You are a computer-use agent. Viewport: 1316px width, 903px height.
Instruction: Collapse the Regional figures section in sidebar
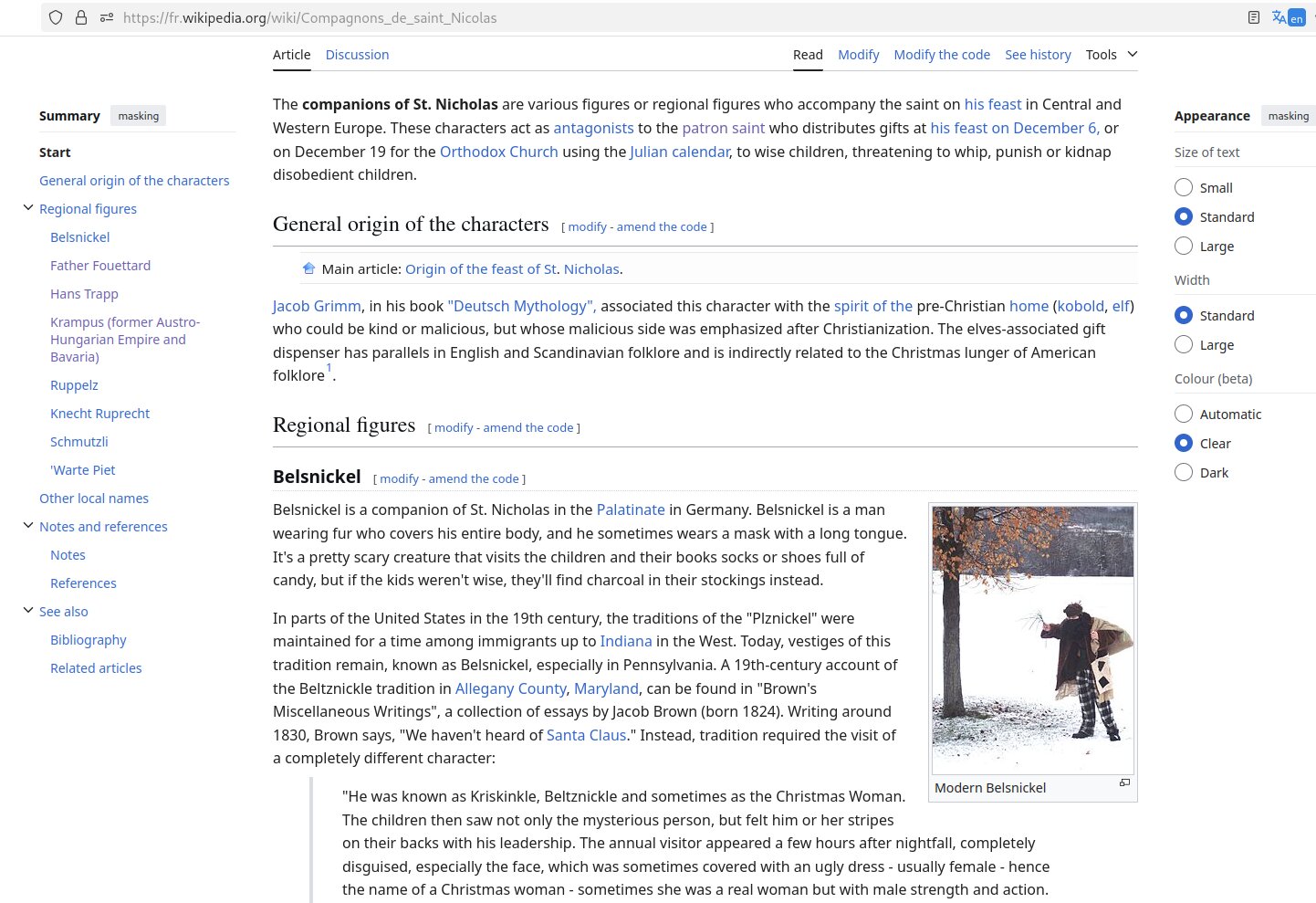(28, 208)
